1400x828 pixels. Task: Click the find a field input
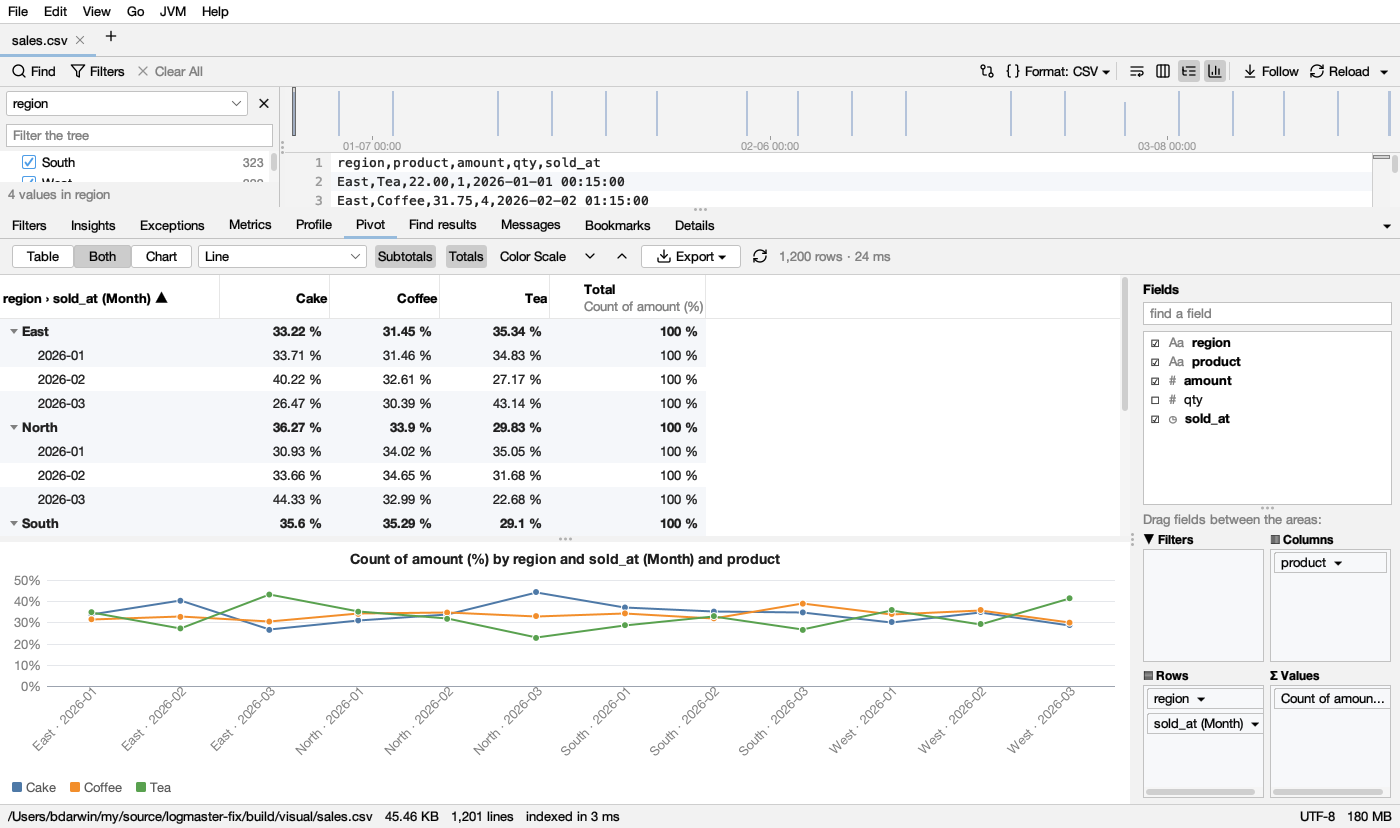[x=1267, y=313]
